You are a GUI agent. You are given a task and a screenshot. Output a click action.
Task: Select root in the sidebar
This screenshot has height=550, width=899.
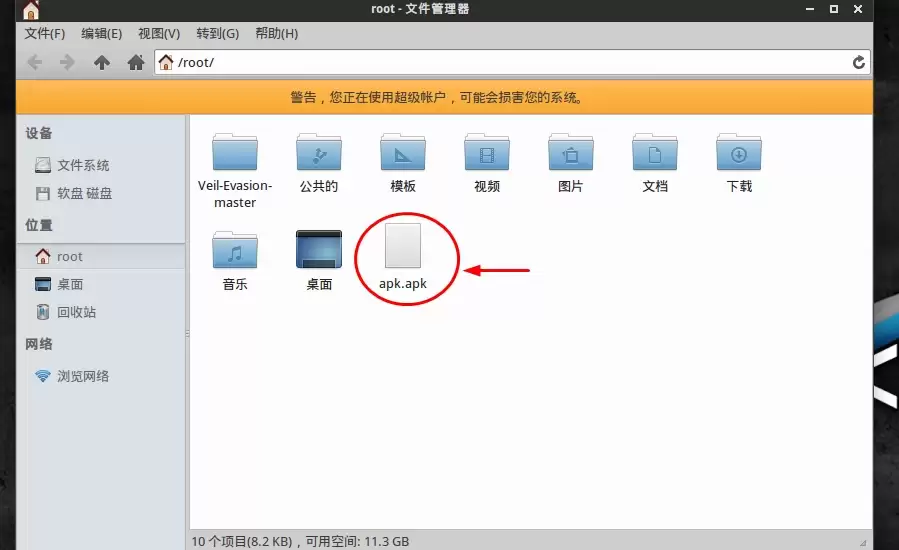point(101,256)
